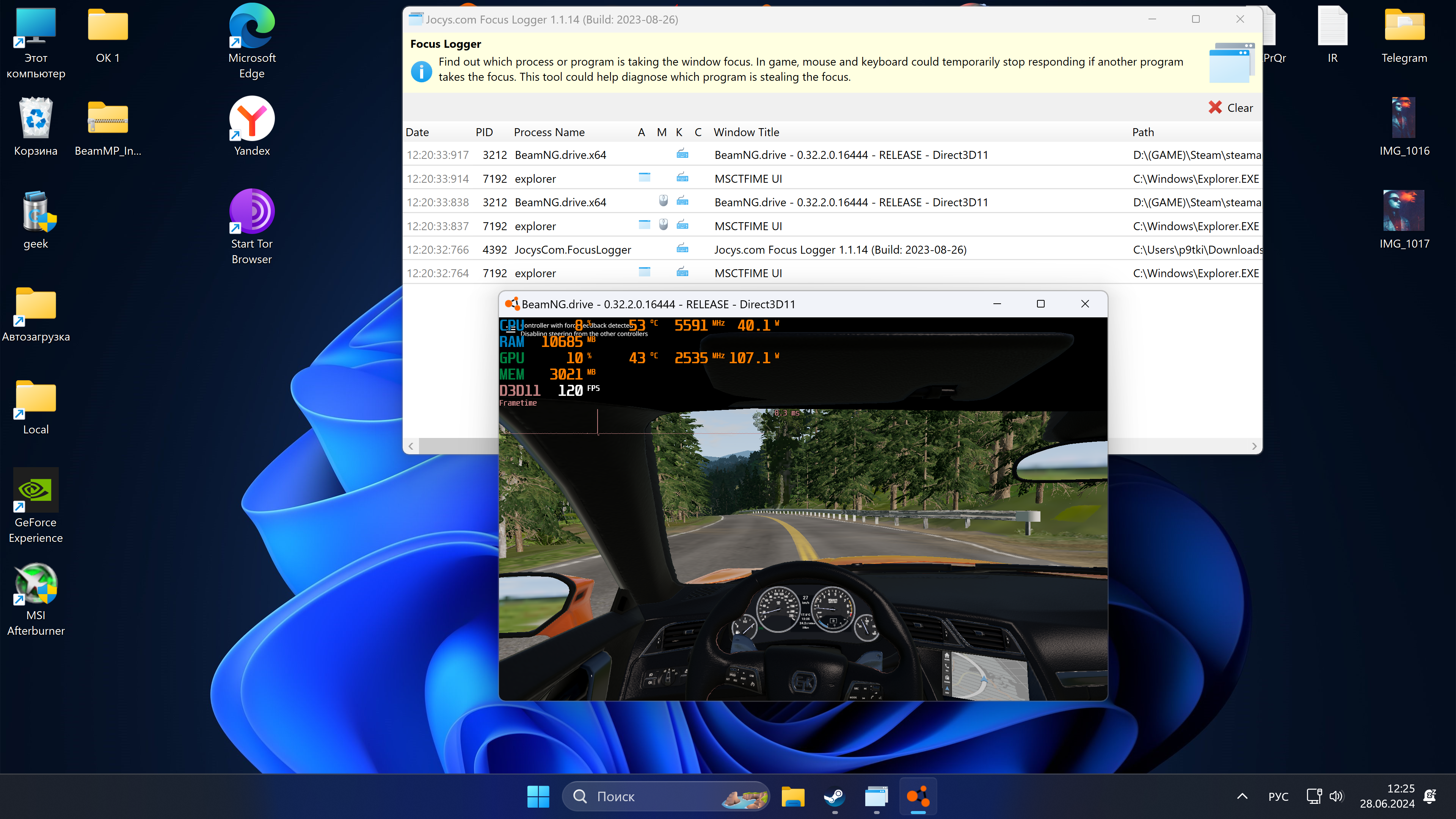Open Steam from the taskbar
This screenshot has width=1456, height=819.
834,796
